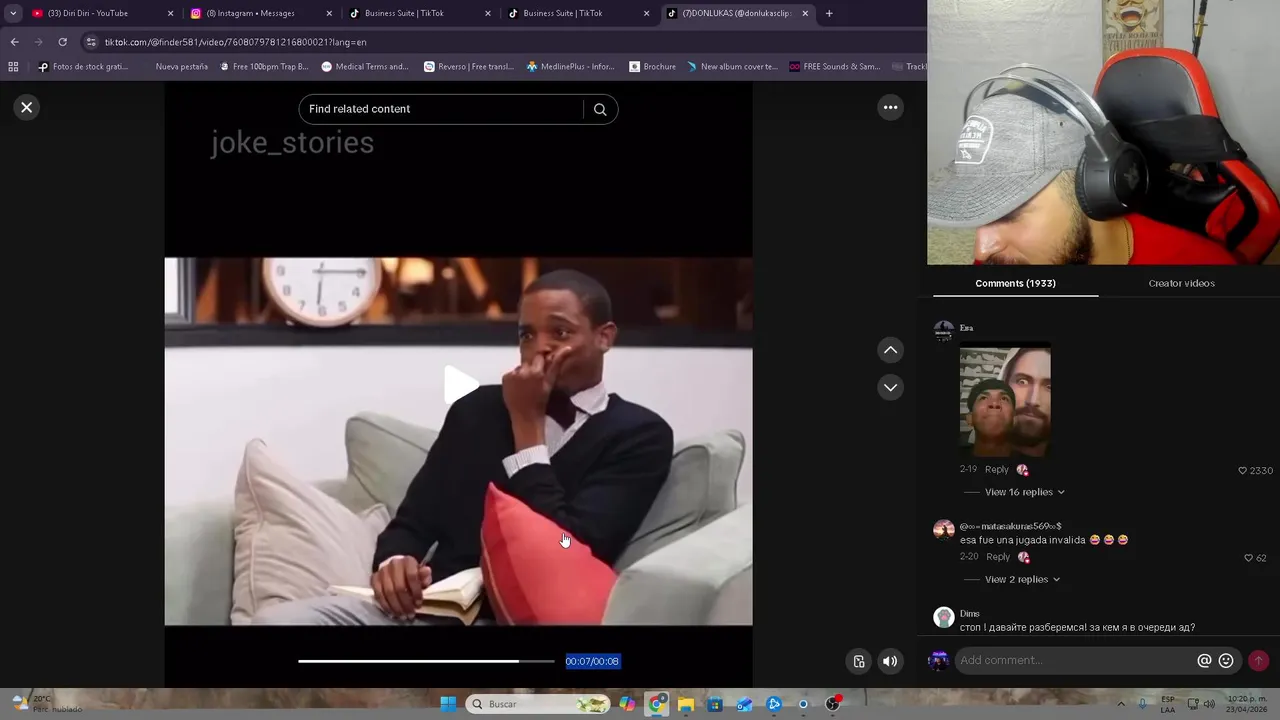Click the tiktok.com address bar URL
1280x720 pixels.
point(235,42)
